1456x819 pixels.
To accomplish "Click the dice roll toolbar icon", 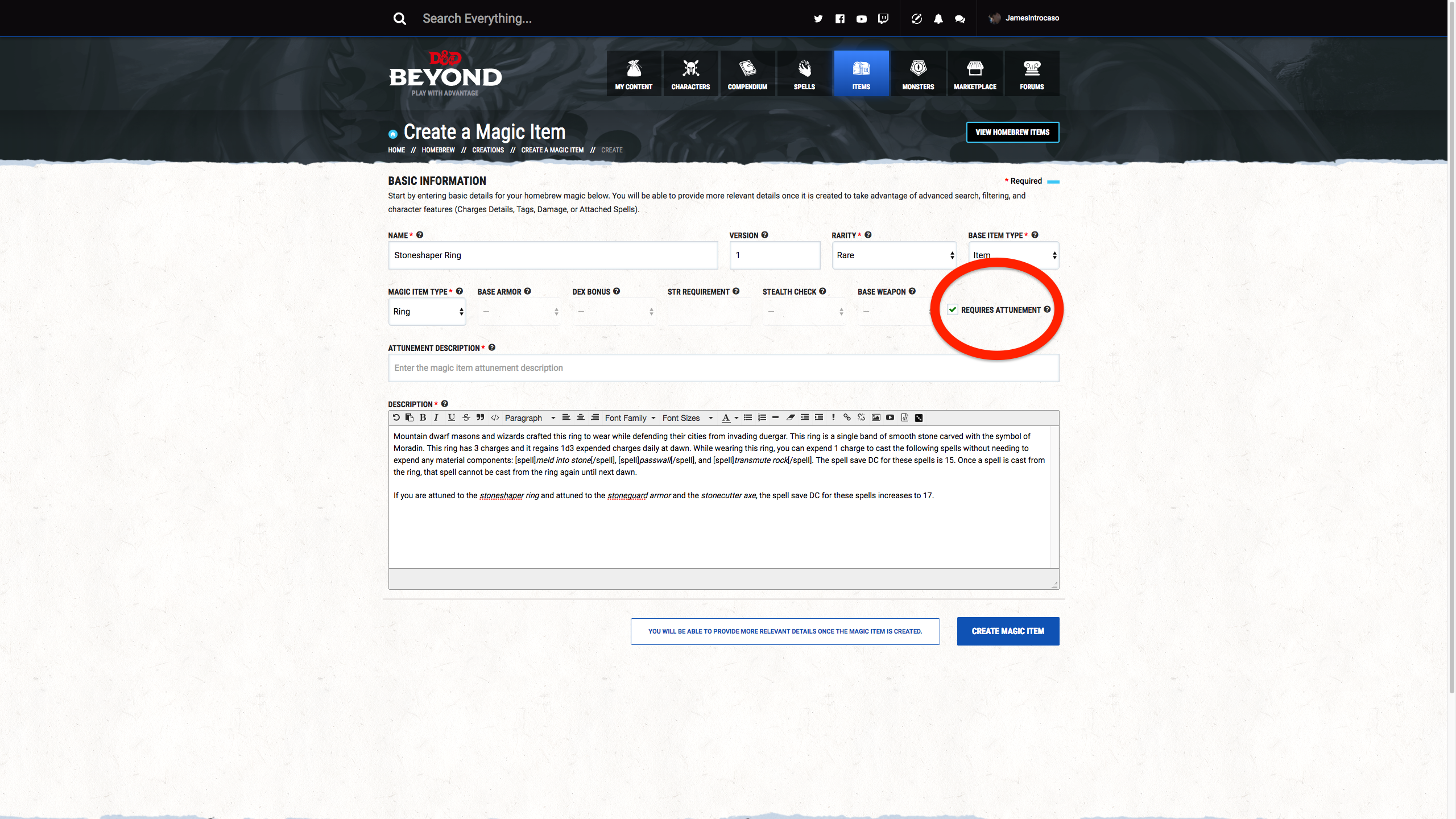I will point(919,417).
